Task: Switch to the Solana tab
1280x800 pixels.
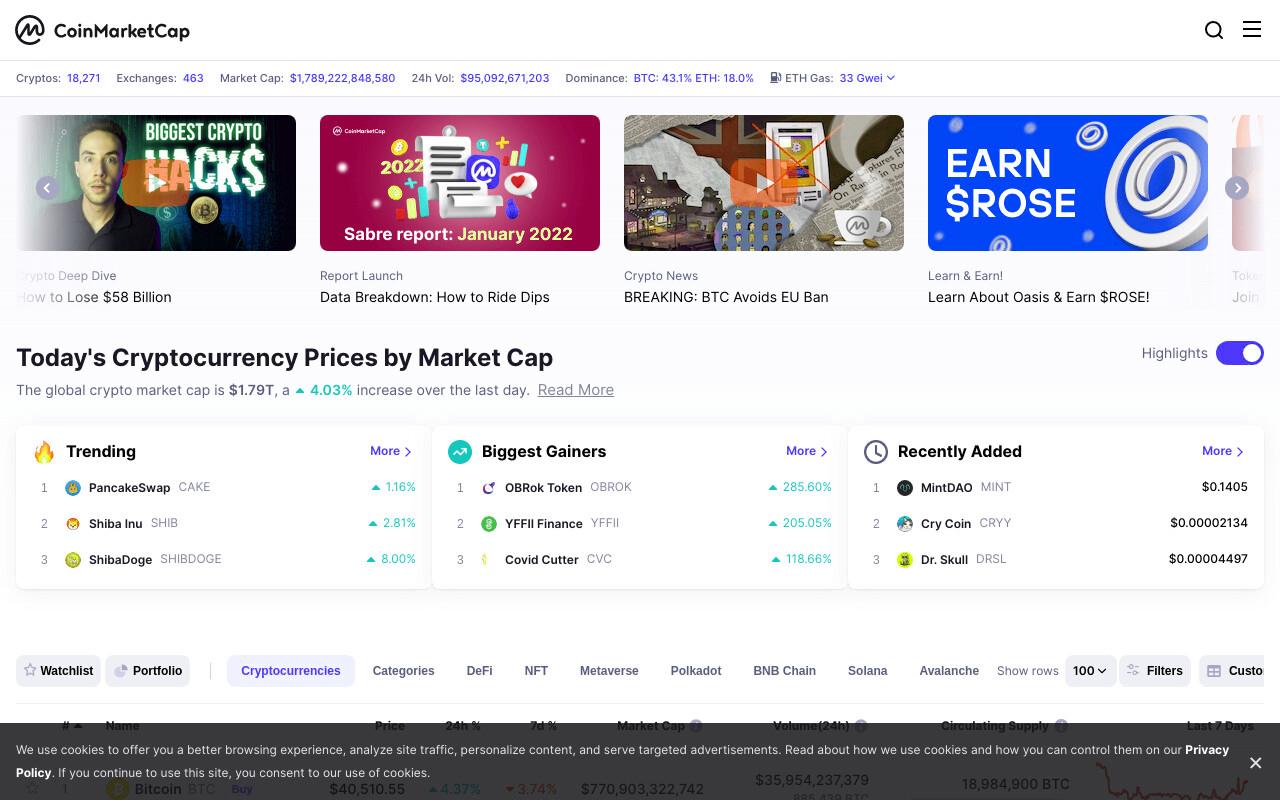Action: pos(868,671)
